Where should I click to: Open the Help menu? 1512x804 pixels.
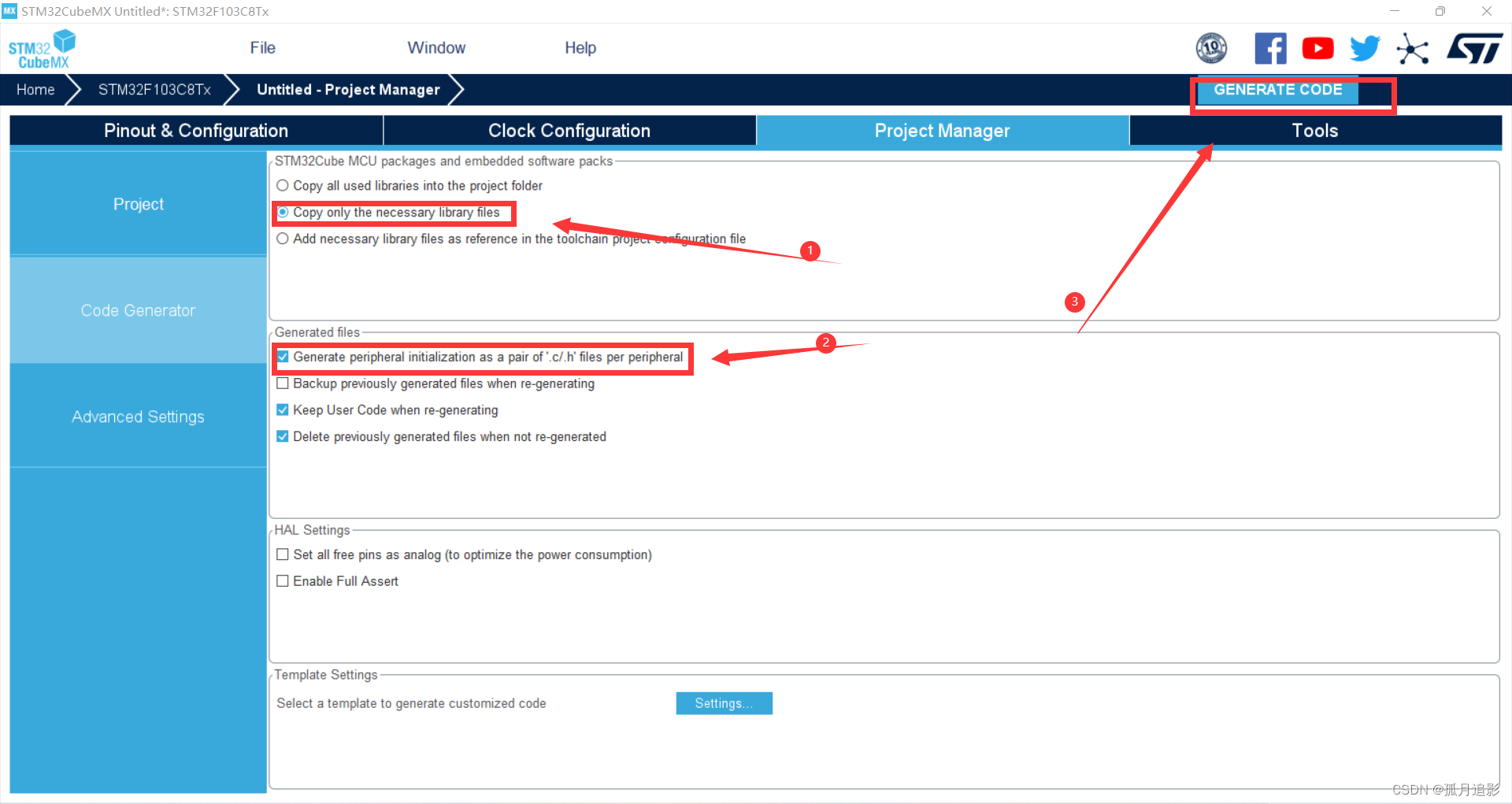coord(580,48)
